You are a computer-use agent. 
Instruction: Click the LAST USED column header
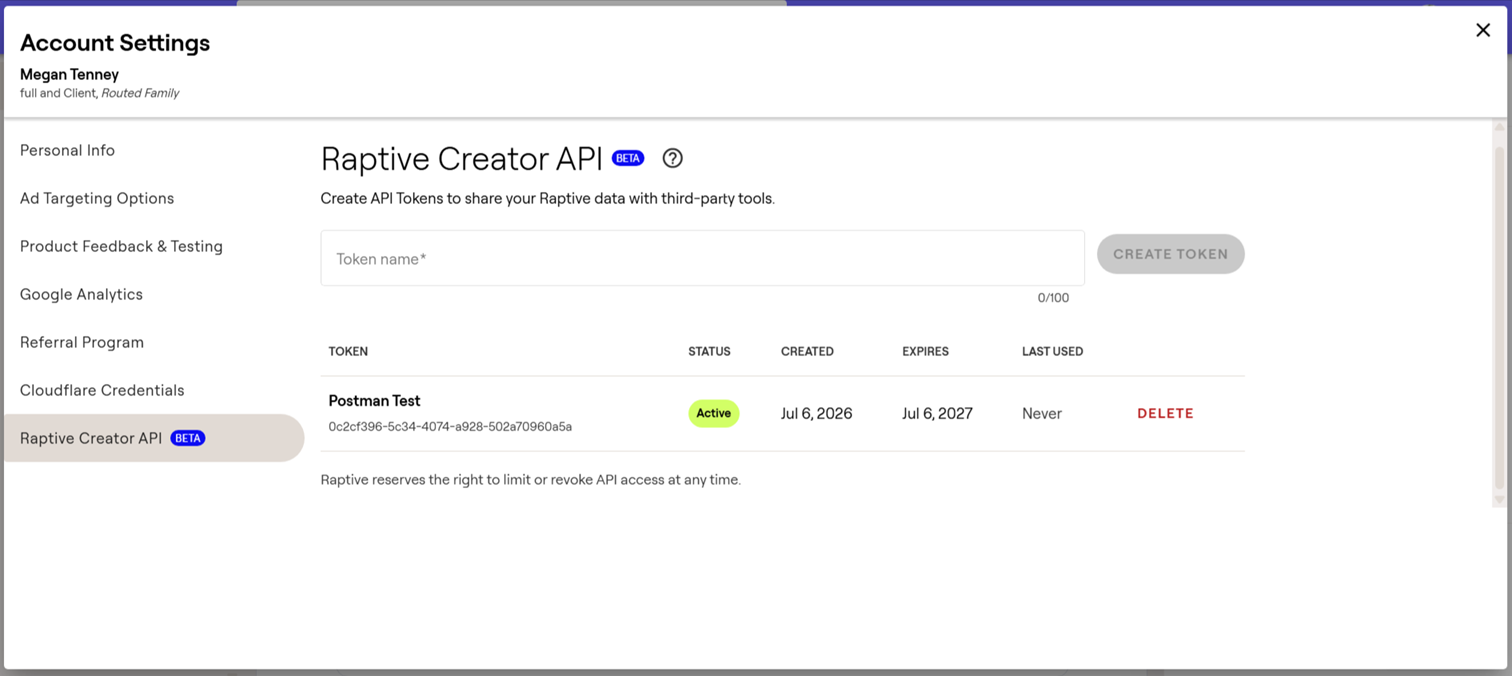1052,351
